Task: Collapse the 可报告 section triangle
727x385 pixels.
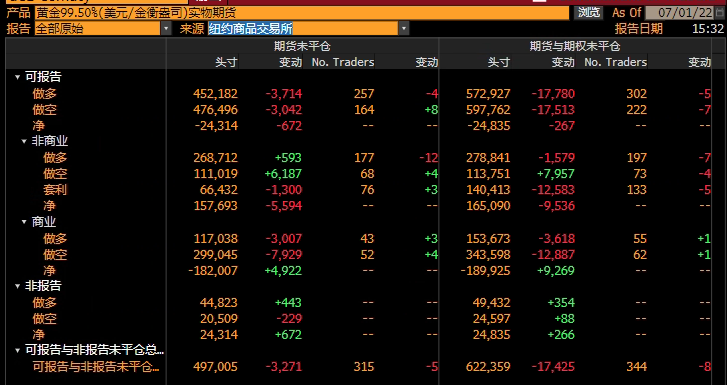Action: (18, 77)
